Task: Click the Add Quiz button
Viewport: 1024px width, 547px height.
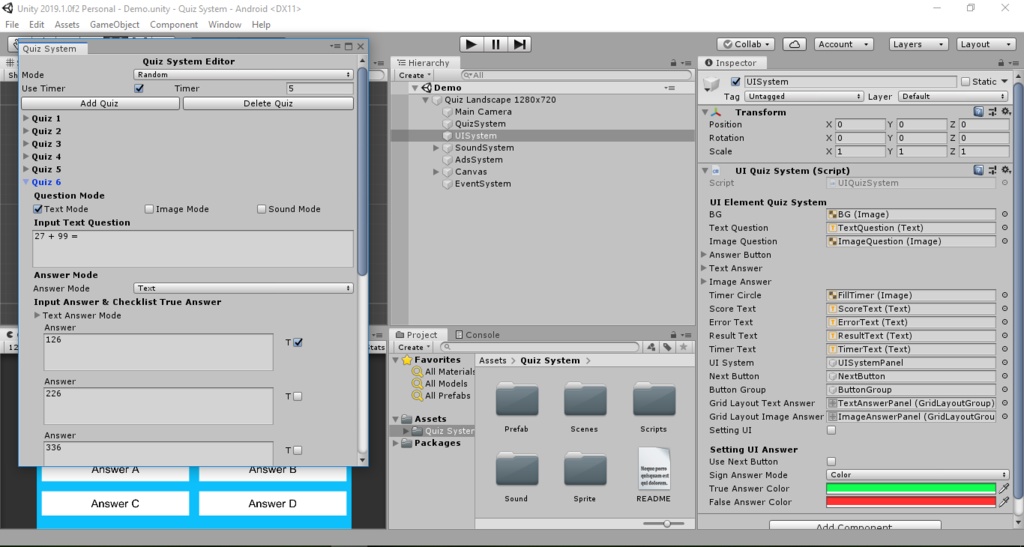Action: tap(100, 103)
